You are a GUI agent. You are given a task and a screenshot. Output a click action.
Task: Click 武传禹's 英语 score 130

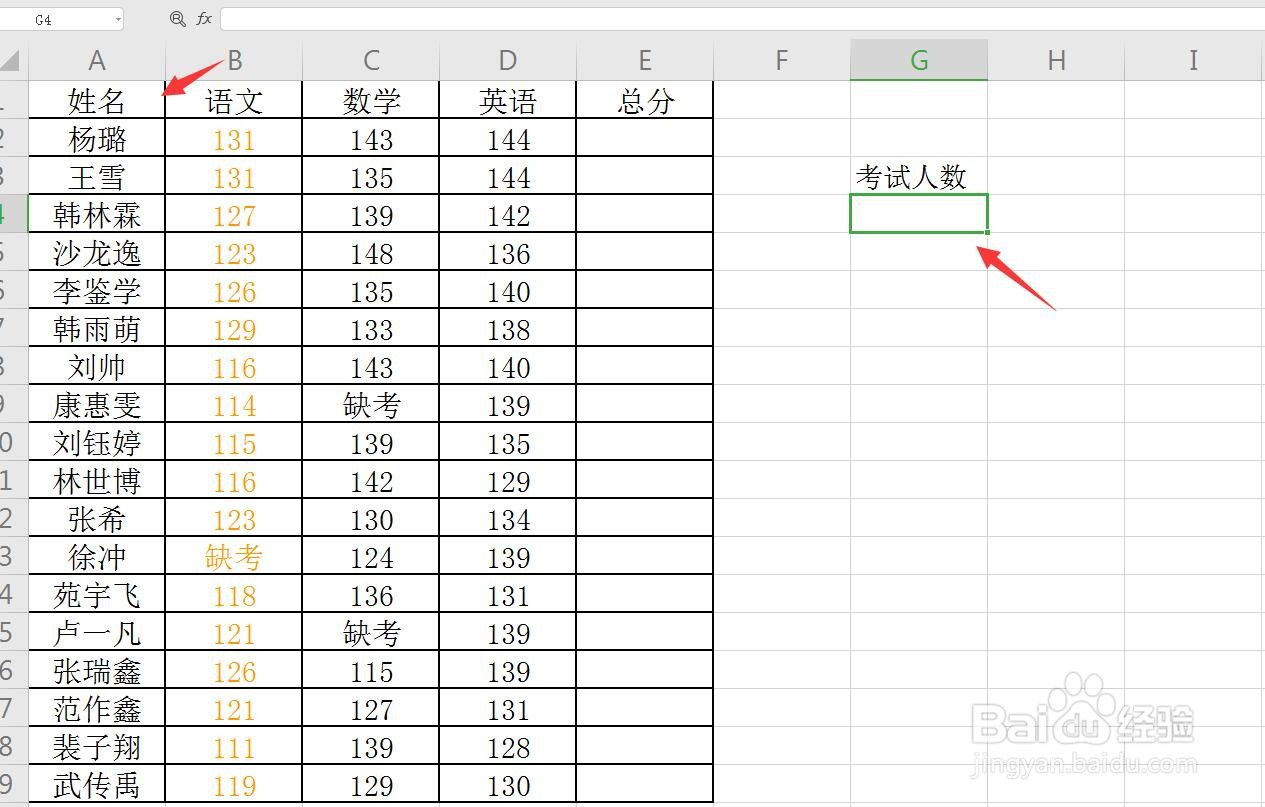pos(508,784)
